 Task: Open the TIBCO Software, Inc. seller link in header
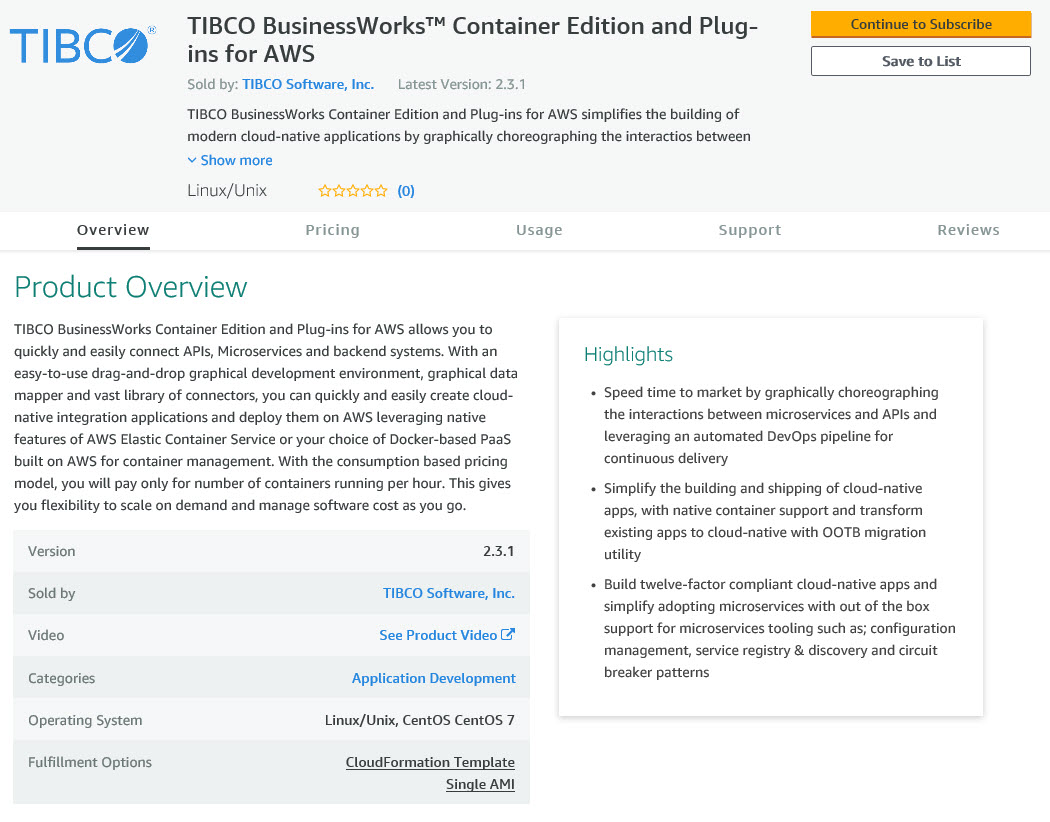(308, 85)
